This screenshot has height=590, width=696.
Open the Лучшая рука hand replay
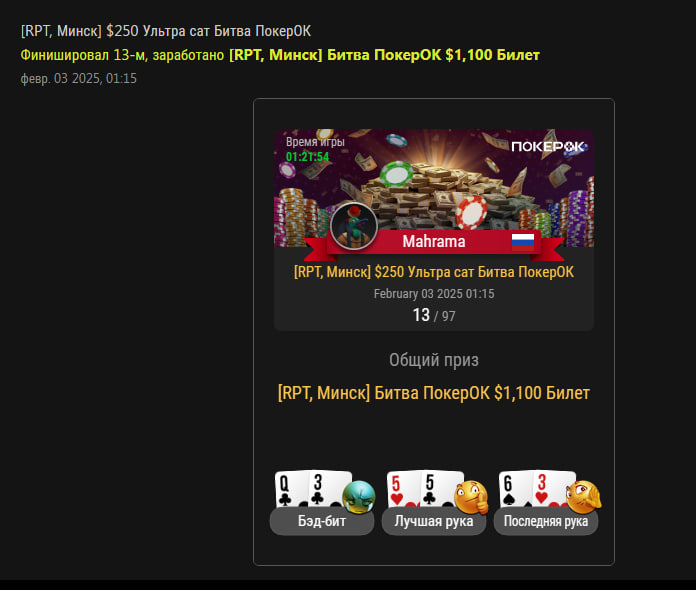[434, 521]
